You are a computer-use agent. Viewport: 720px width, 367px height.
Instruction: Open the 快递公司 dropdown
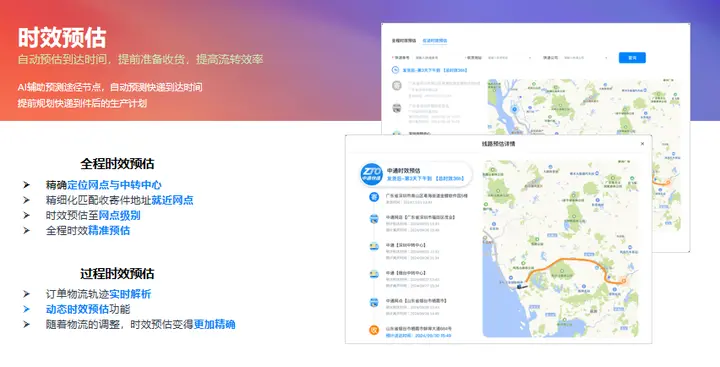click(x=585, y=58)
